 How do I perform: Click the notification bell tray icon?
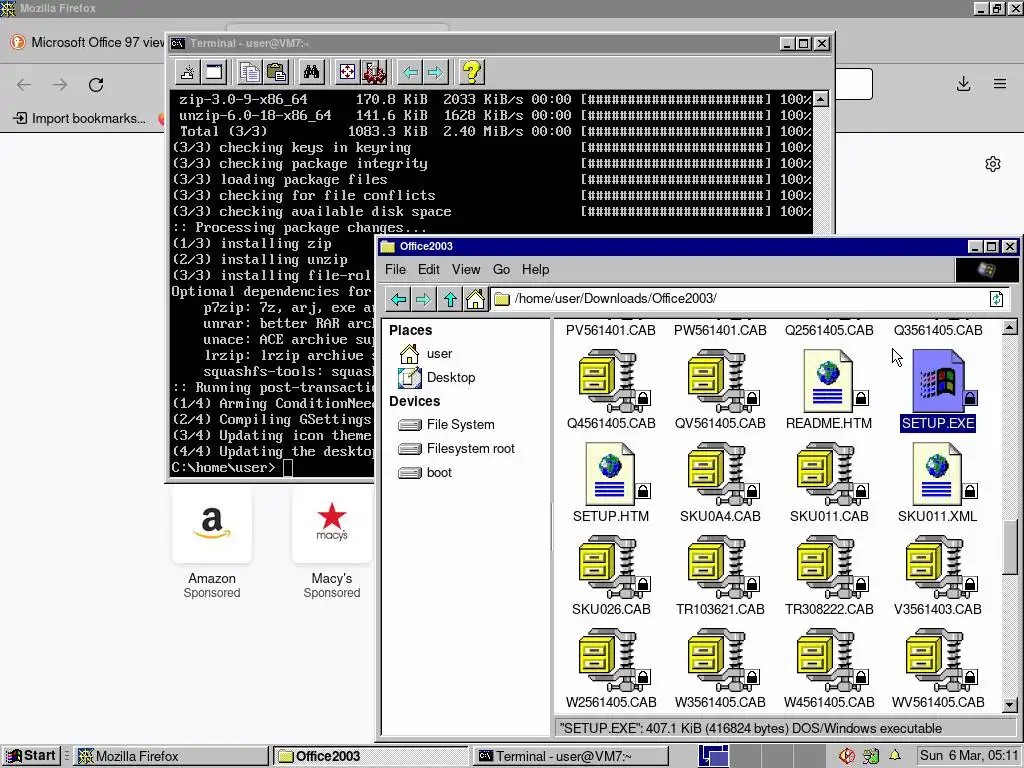point(895,756)
